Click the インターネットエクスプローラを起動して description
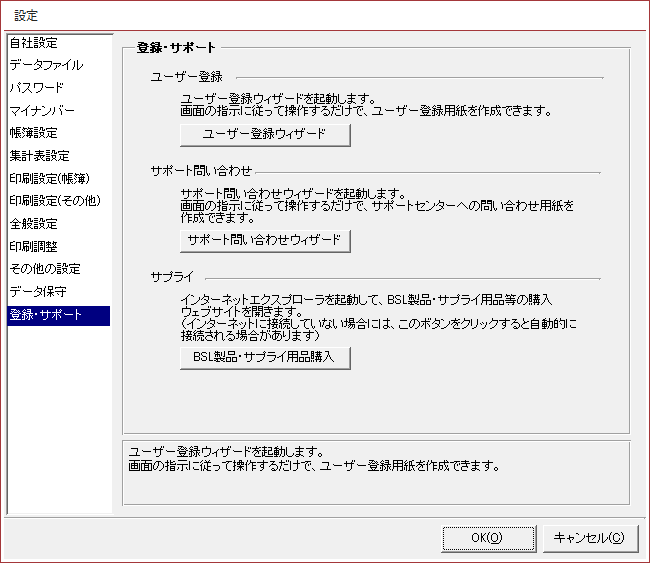 (378, 318)
